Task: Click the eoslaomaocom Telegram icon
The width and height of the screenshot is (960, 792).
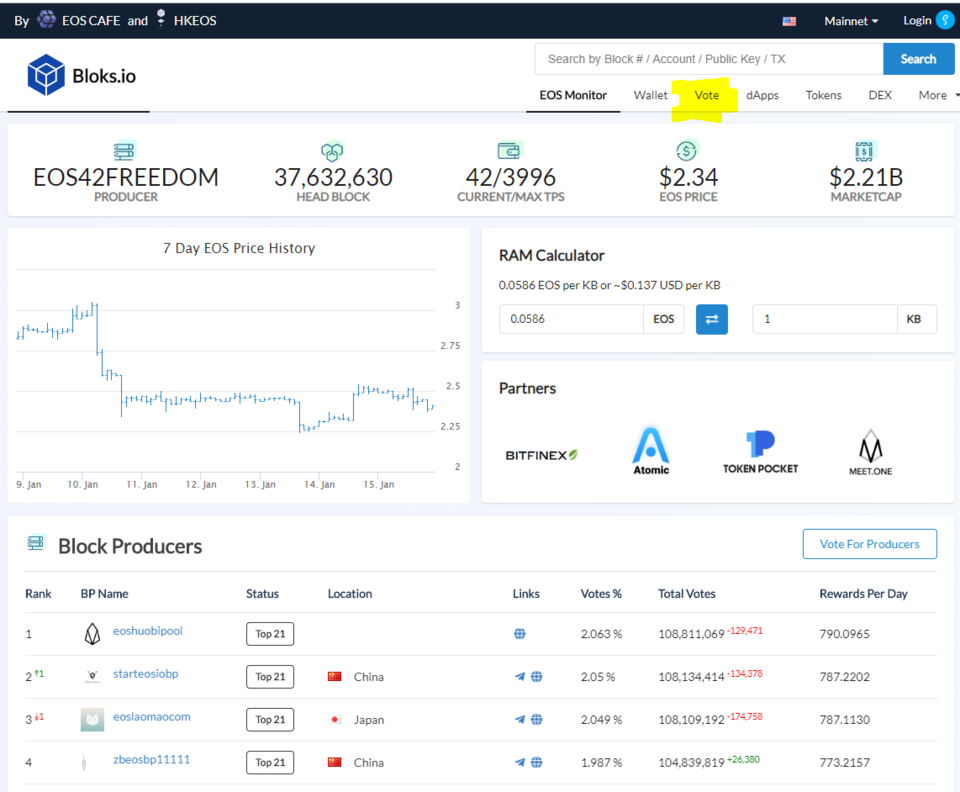Action: click(x=519, y=720)
